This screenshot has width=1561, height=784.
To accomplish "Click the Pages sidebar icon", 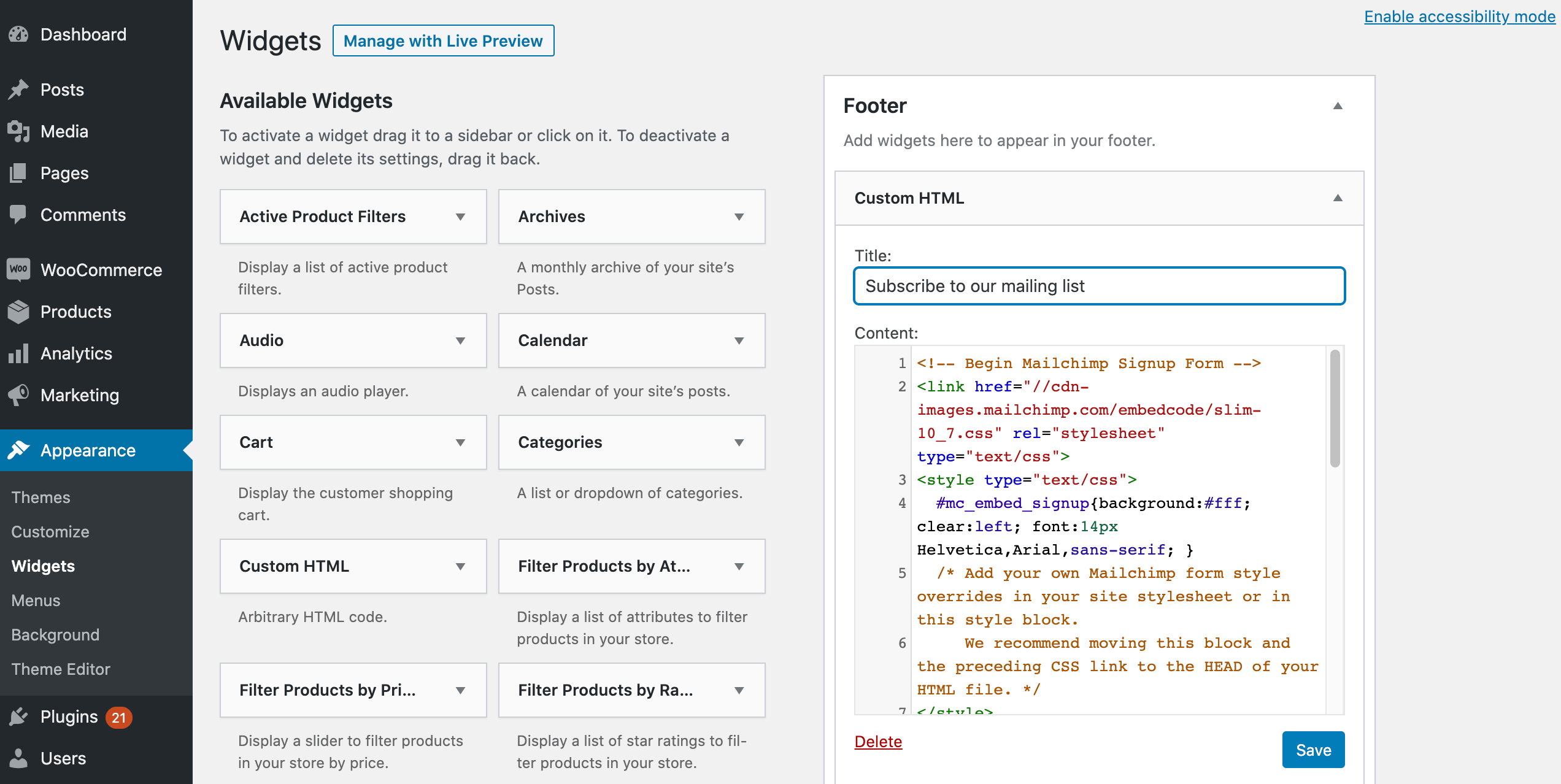I will coord(18,173).
